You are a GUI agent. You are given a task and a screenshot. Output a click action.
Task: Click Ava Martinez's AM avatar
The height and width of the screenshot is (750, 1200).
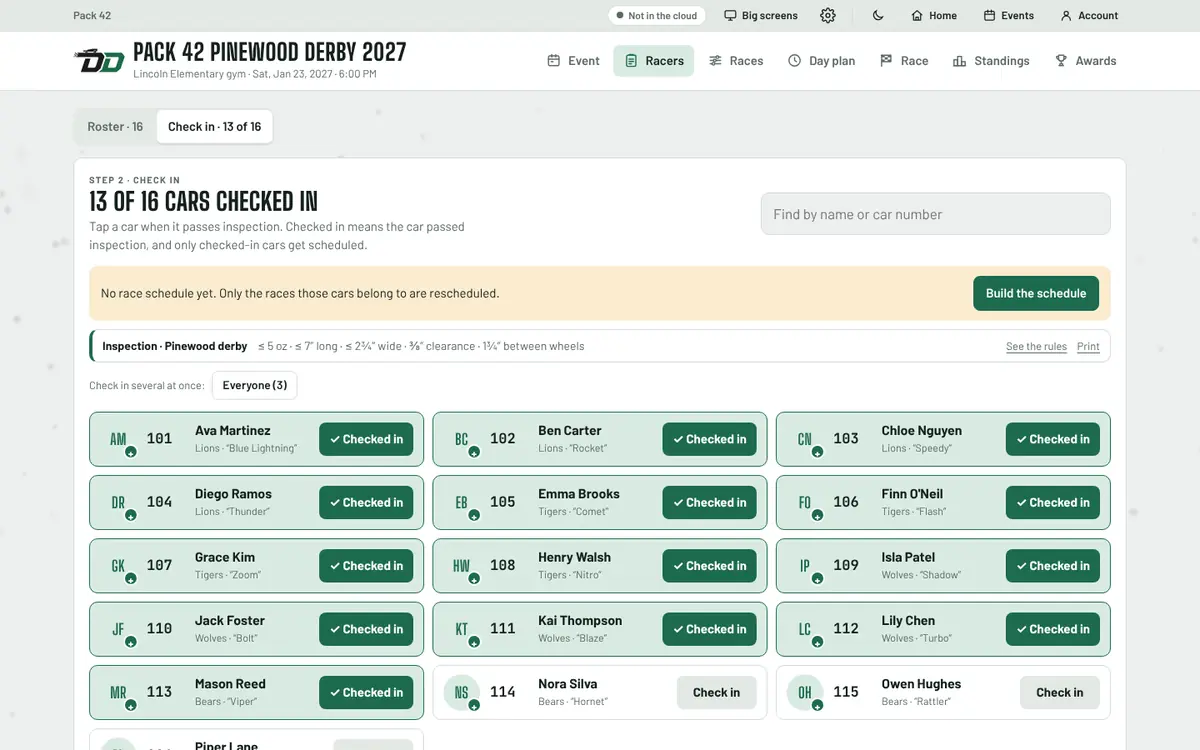[x=118, y=439]
